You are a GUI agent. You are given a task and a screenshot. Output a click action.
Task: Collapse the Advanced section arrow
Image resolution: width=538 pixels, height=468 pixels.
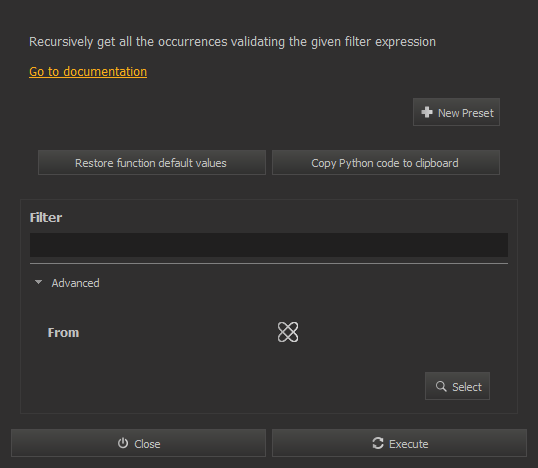click(x=38, y=282)
